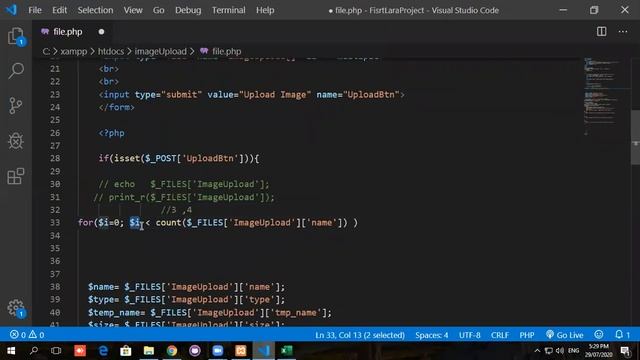
Task: Open XAMPP from the taskbar
Action: 240,351
